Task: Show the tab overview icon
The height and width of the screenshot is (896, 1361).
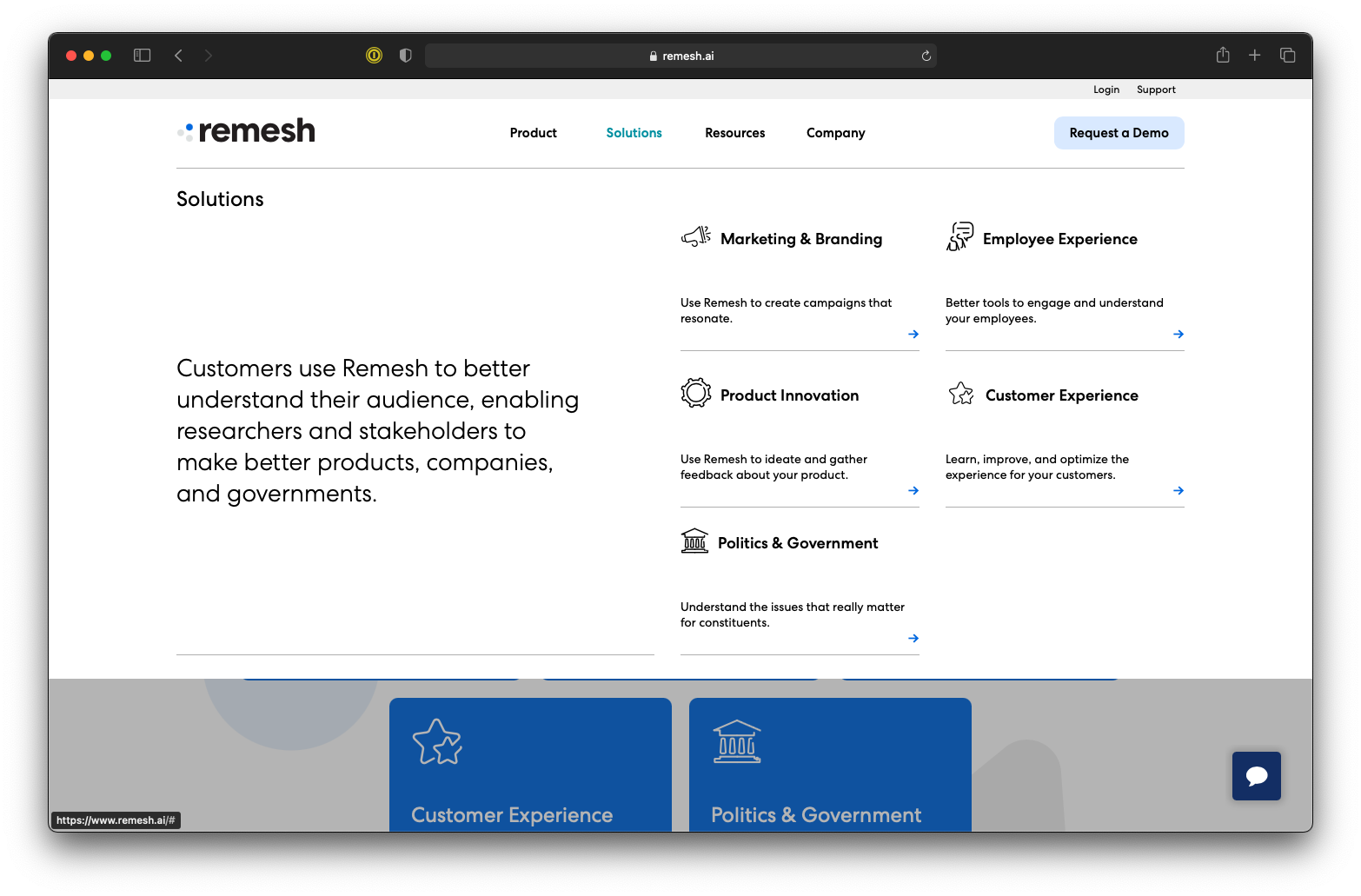Action: click(x=1288, y=55)
